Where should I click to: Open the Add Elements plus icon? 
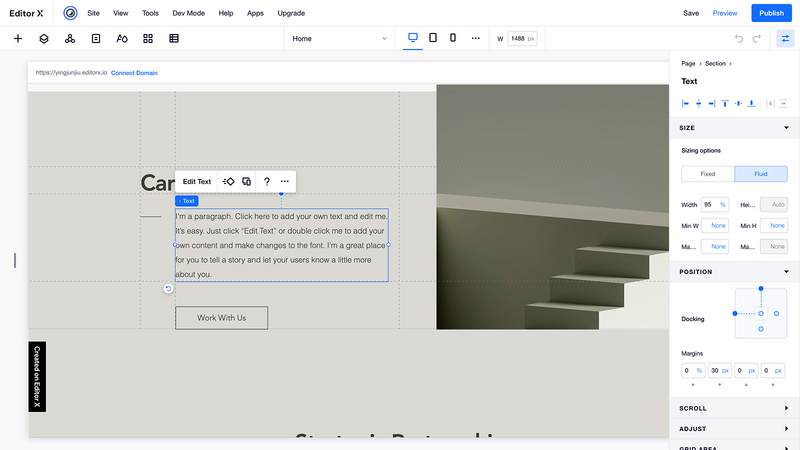(18, 38)
